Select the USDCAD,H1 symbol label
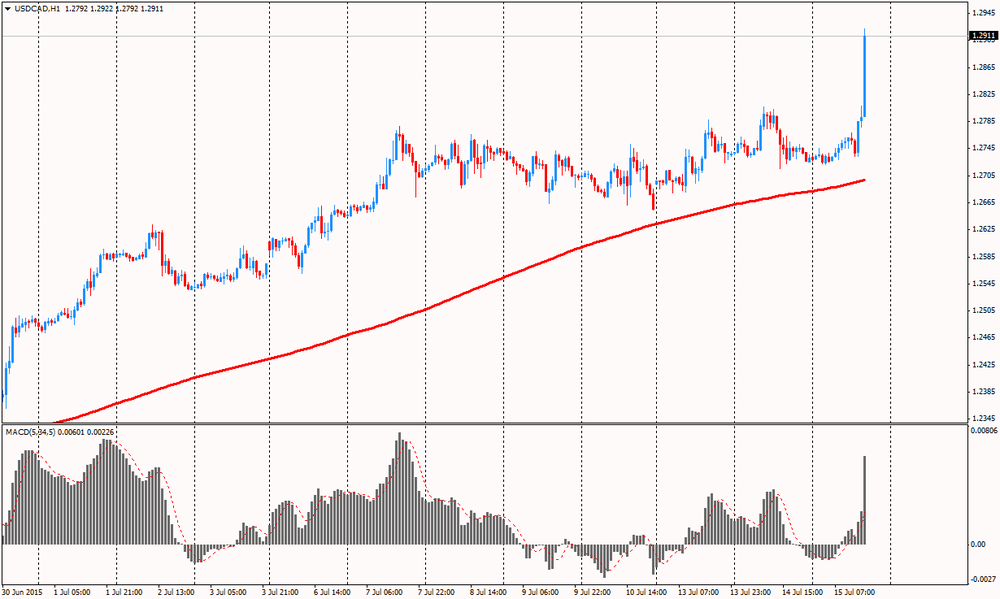The height and width of the screenshot is (599, 1000). tap(37, 9)
